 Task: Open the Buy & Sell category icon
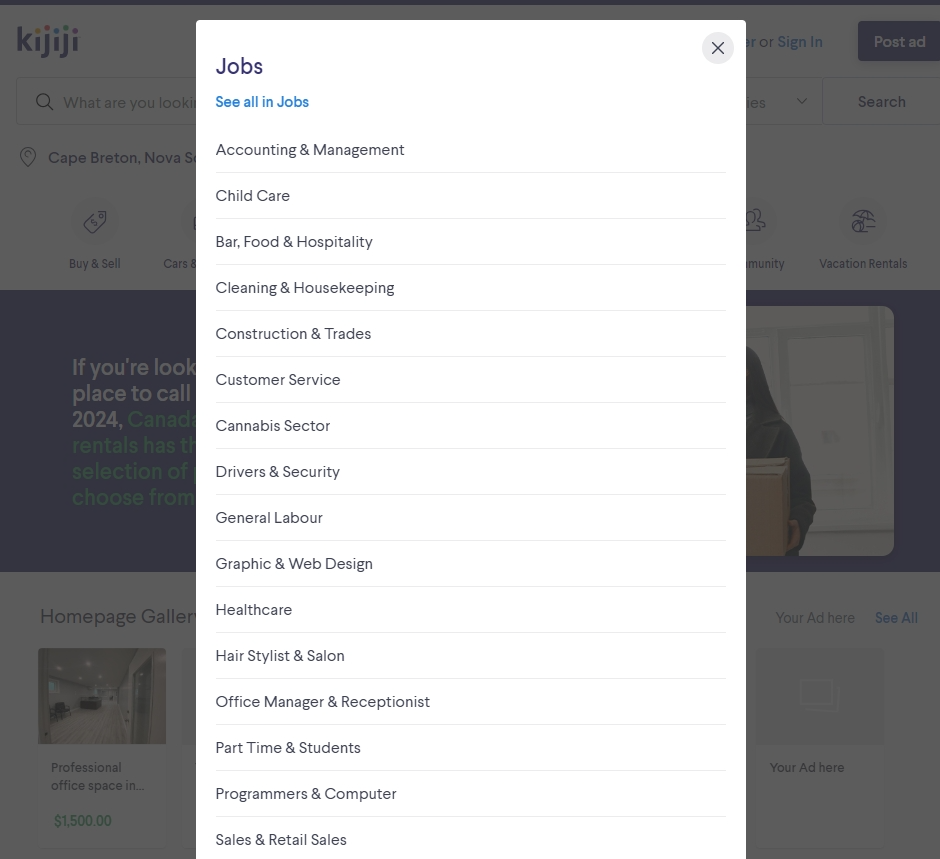[95, 223]
